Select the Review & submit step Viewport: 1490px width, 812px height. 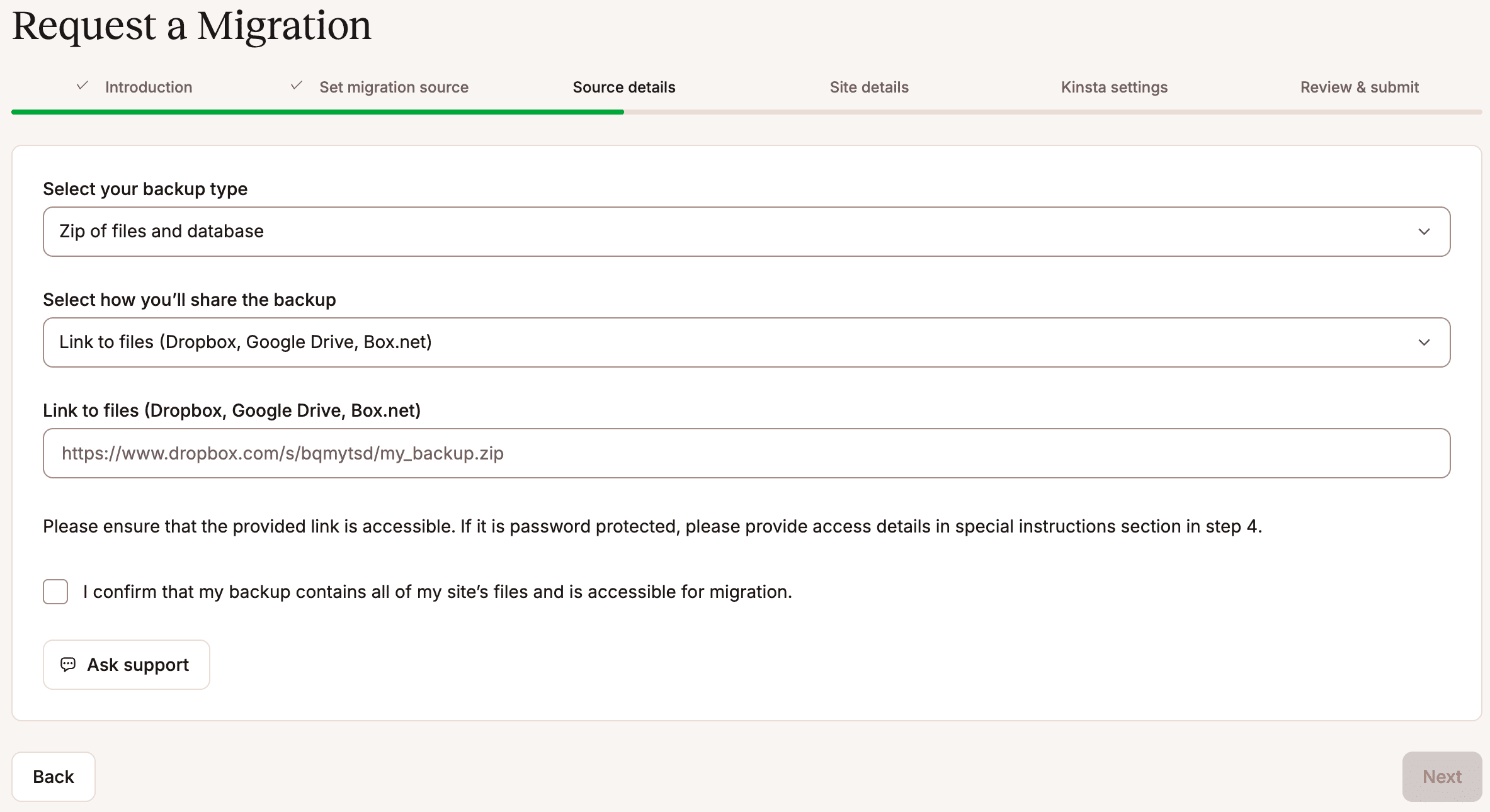1360,87
